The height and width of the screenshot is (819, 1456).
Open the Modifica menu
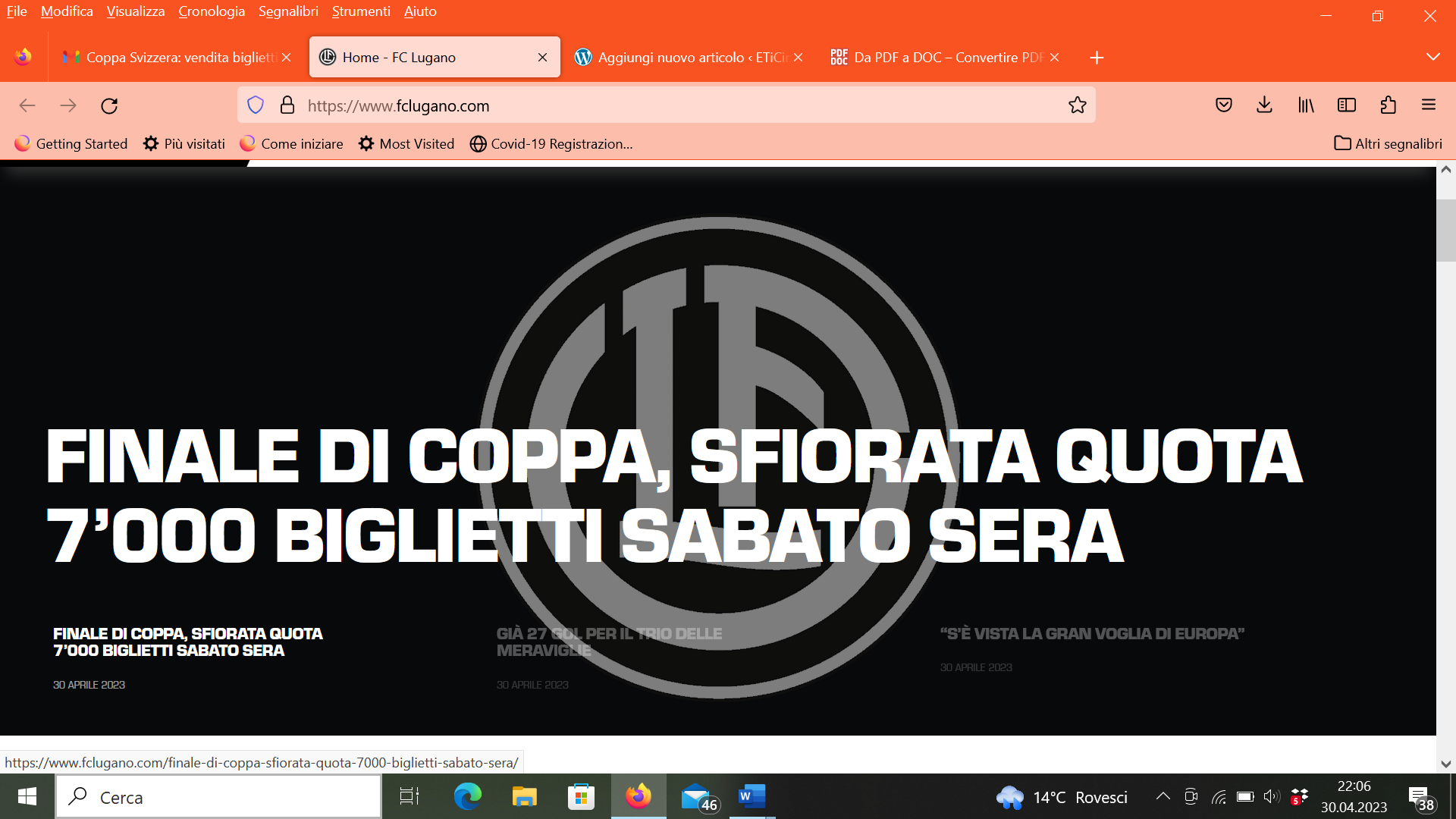point(67,11)
